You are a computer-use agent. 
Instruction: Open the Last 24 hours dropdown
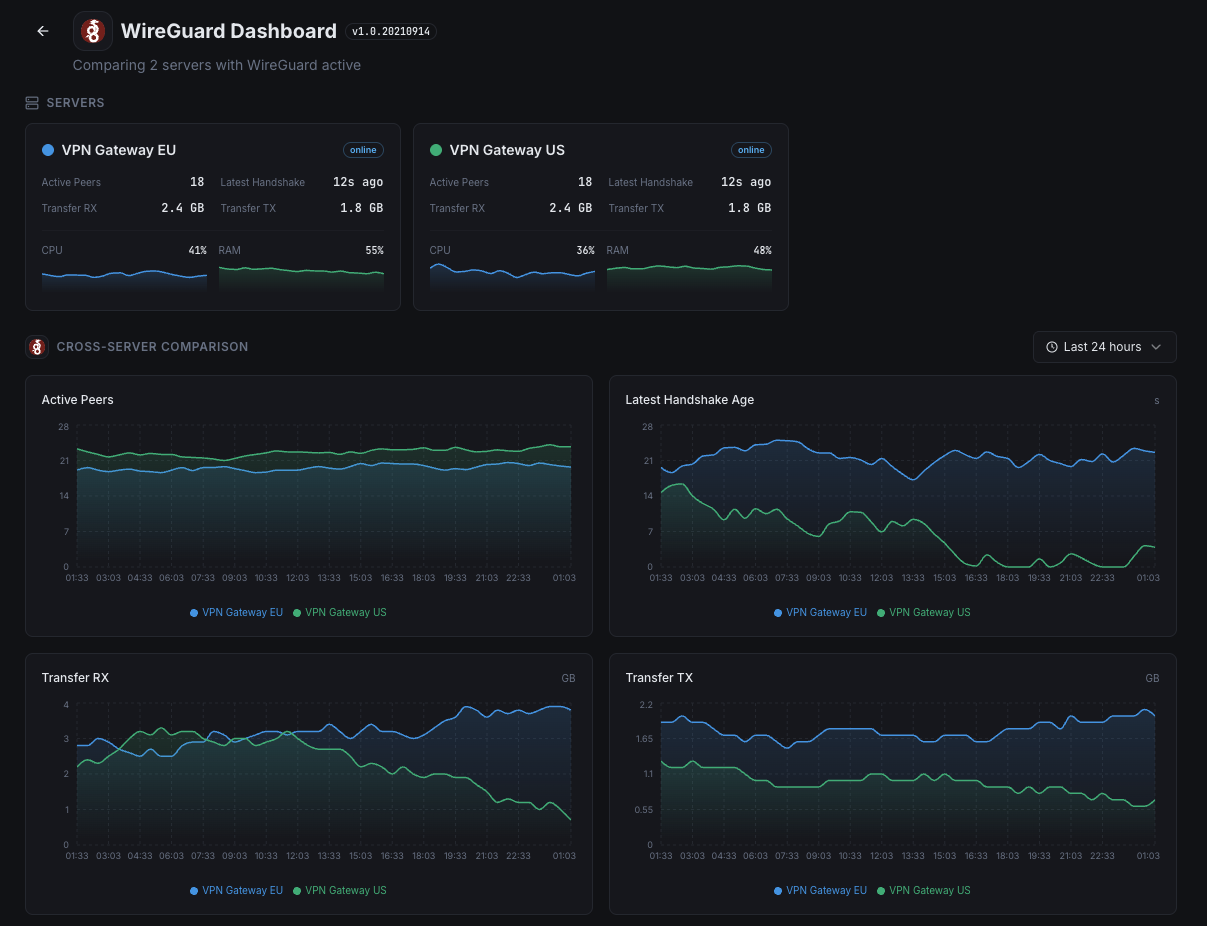(1103, 347)
